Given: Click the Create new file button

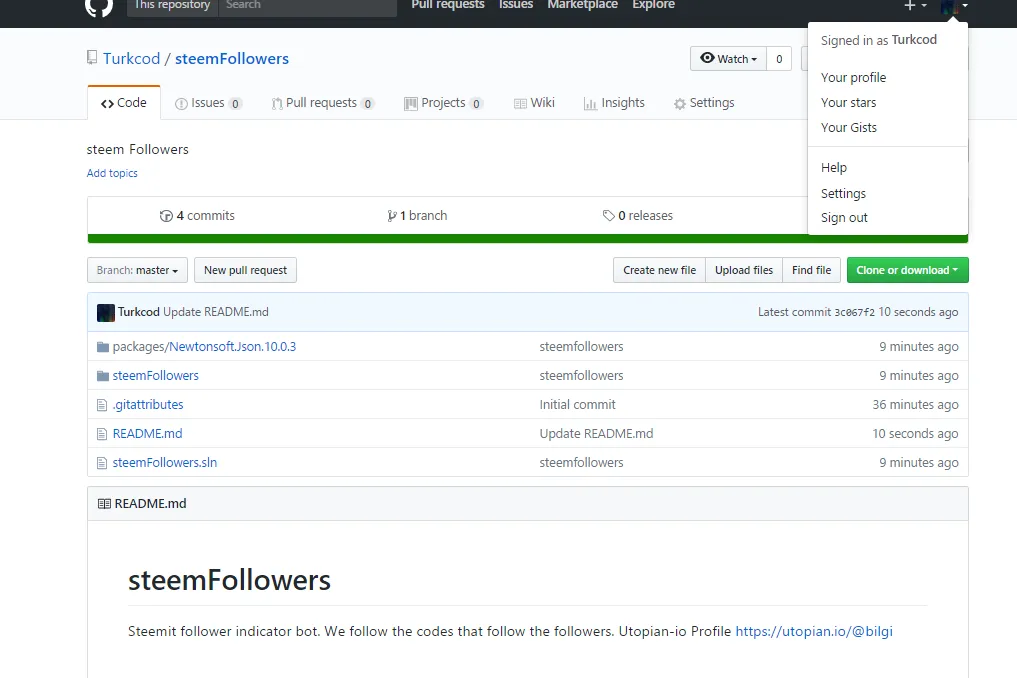Looking at the screenshot, I should [x=660, y=271].
